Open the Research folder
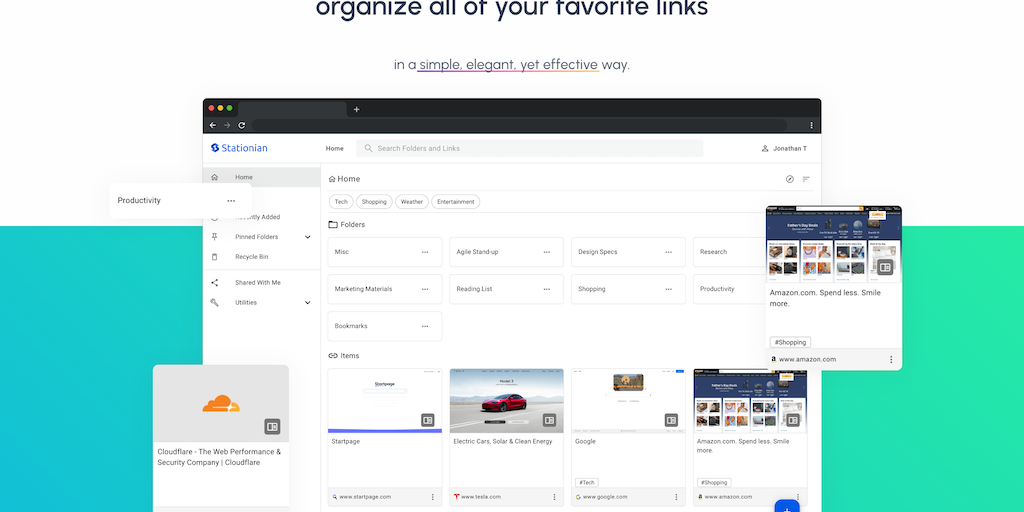 [x=729, y=252]
